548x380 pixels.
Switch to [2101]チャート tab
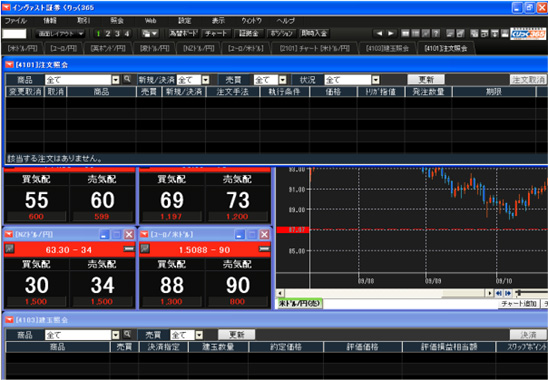coord(315,48)
